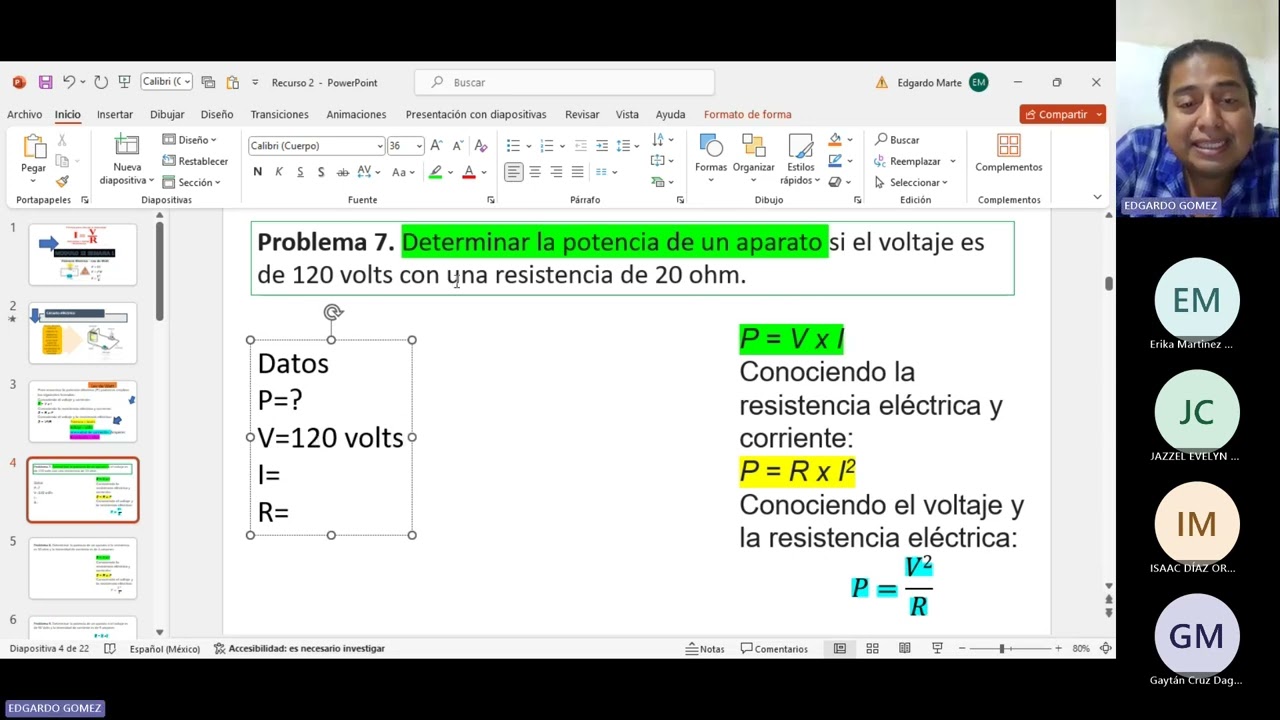
Task: Apply the green text highlight color
Action: 436,172
